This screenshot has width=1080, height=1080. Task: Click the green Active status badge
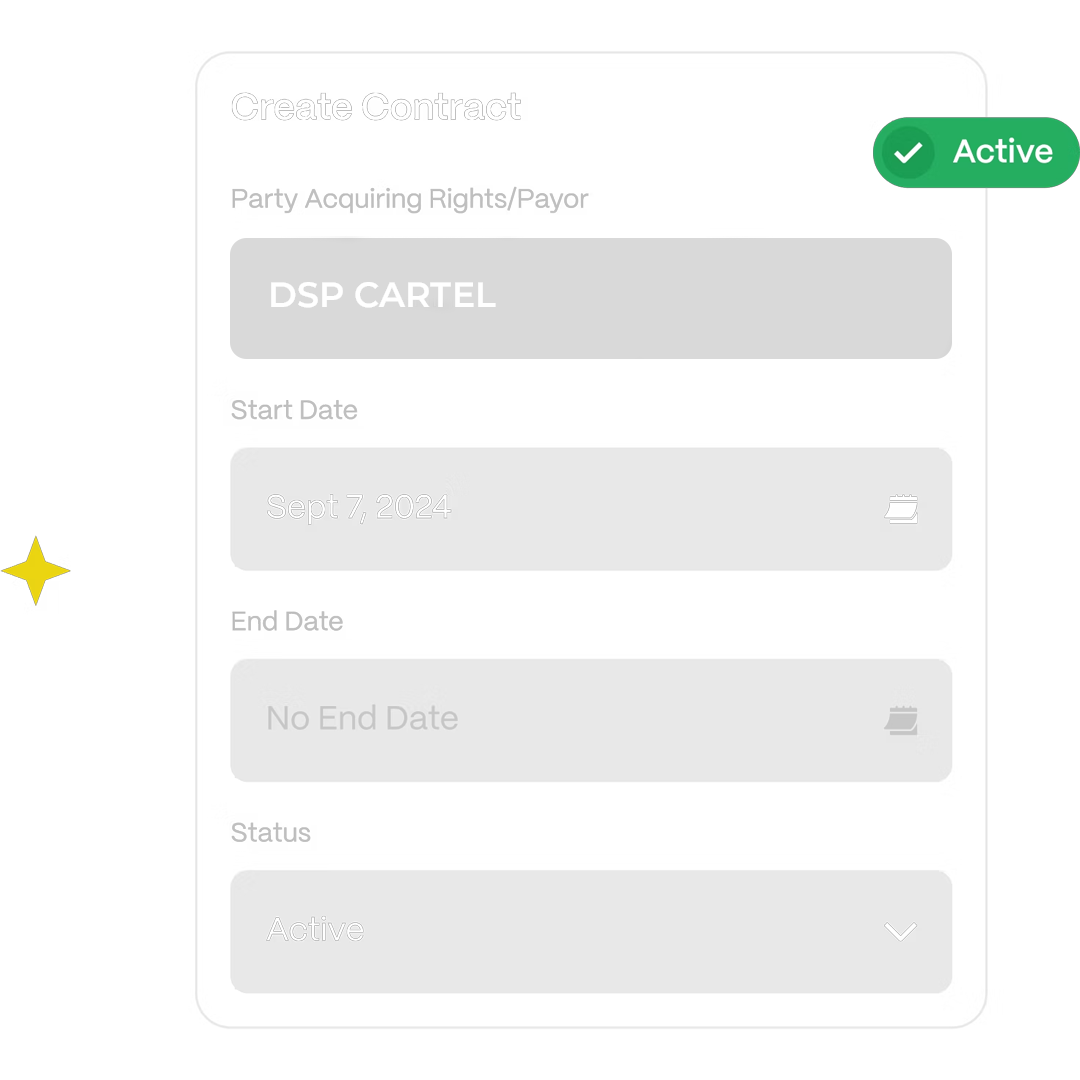click(x=976, y=153)
